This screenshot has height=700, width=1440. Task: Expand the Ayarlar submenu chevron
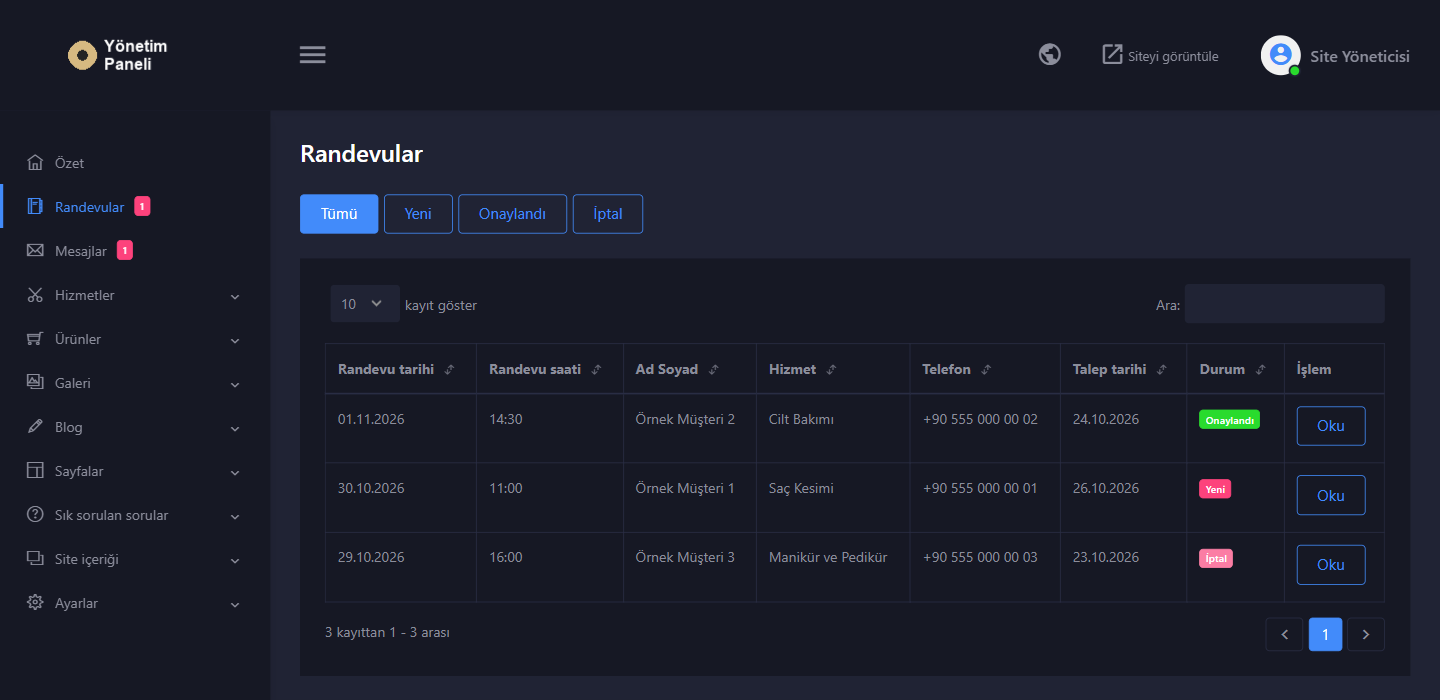pyautogui.click(x=235, y=604)
